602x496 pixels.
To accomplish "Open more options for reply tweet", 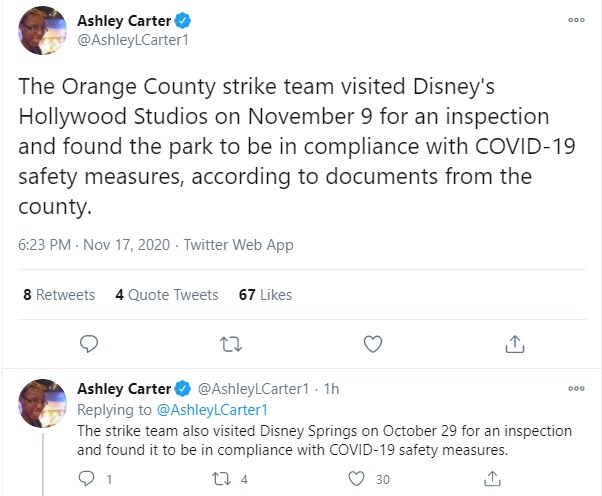I will click(x=576, y=389).
